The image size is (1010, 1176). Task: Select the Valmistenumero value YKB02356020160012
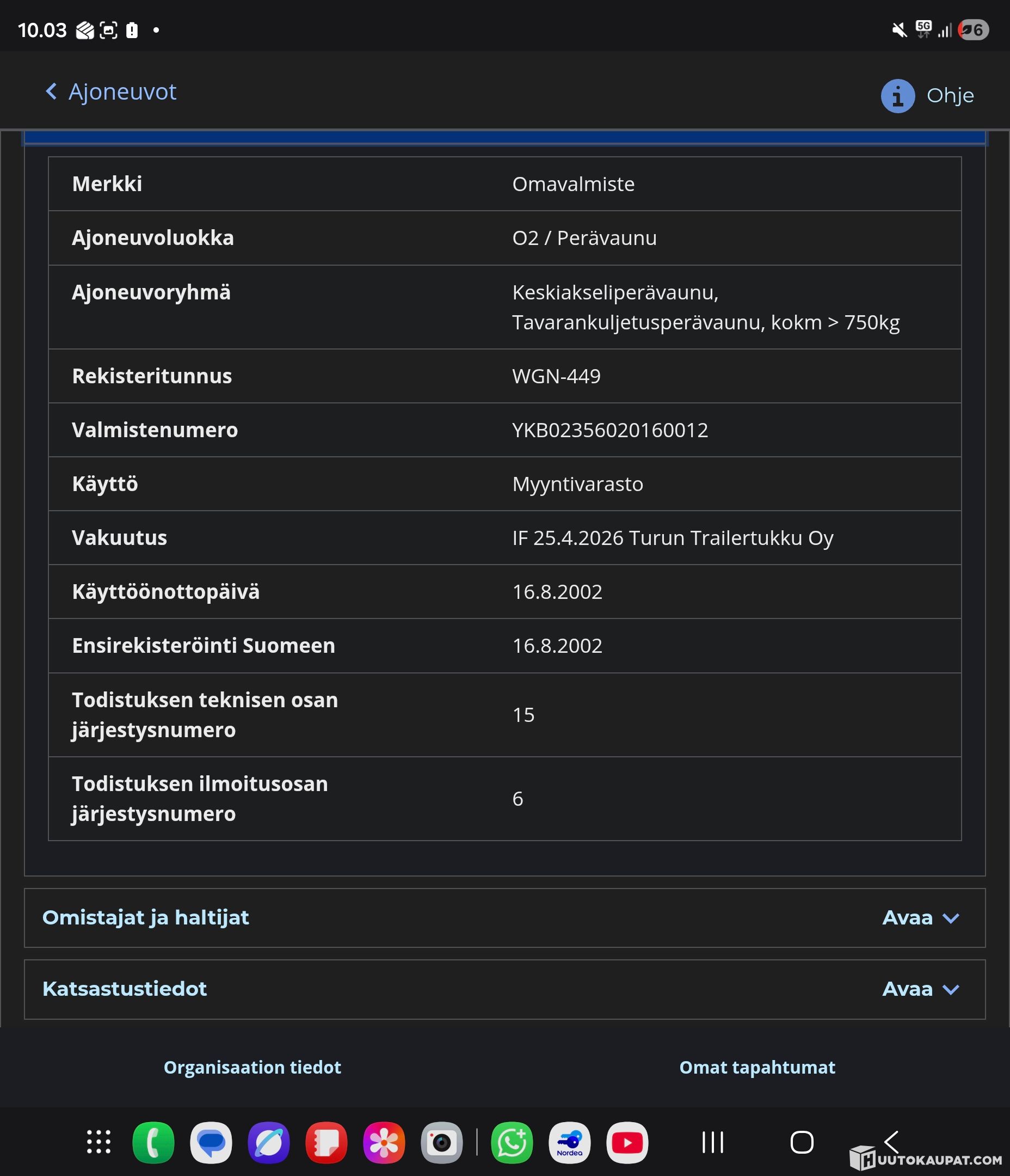(x=610, y=430)
